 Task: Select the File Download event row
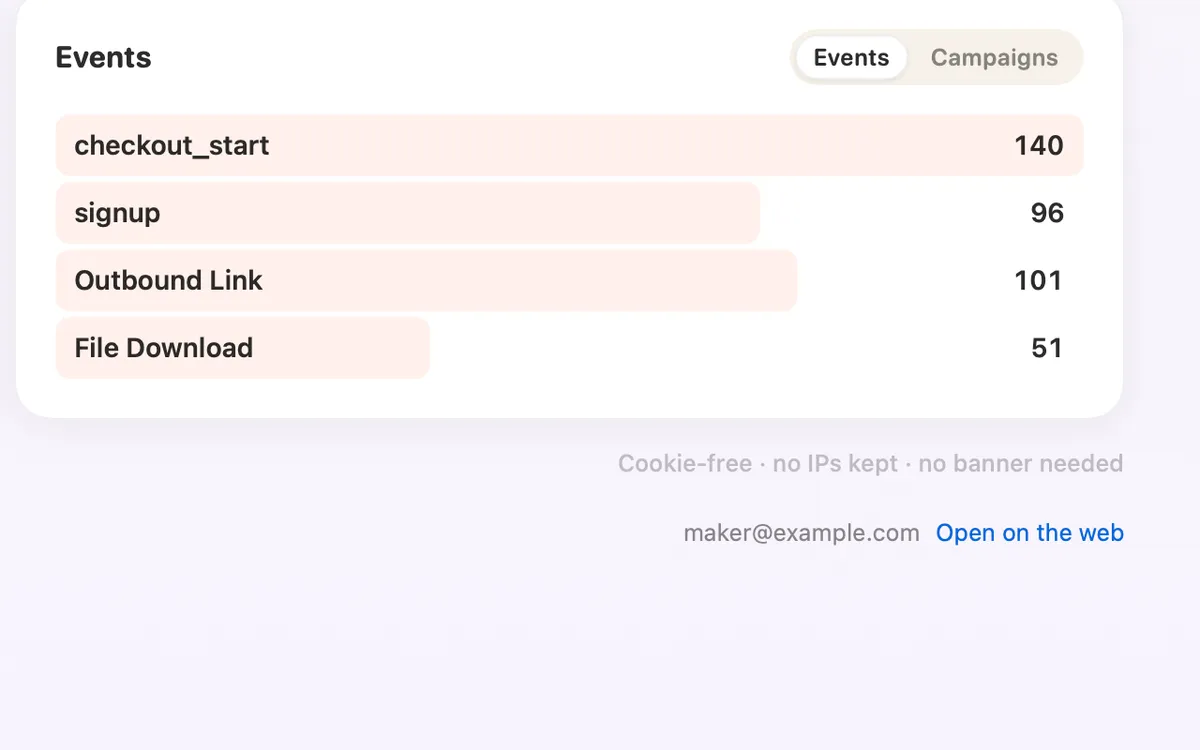click(x=569, y=348)
